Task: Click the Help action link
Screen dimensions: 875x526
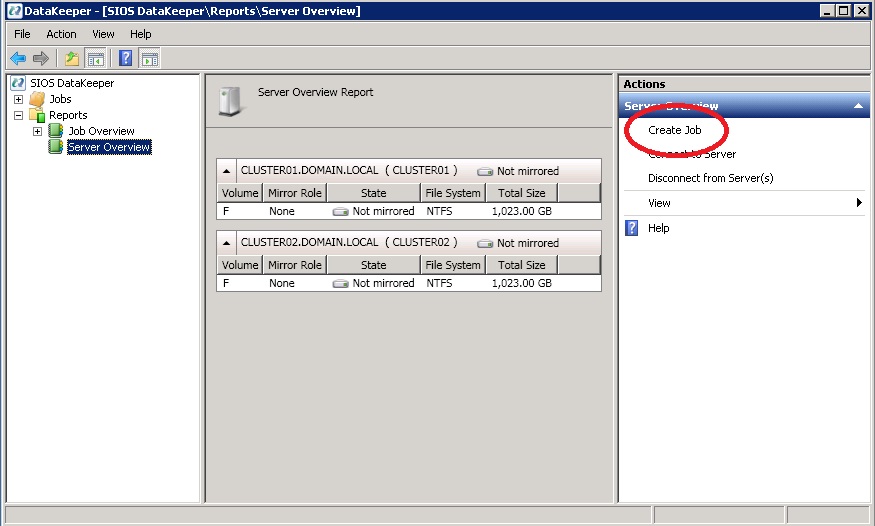Action: click(x=658, y=228)
